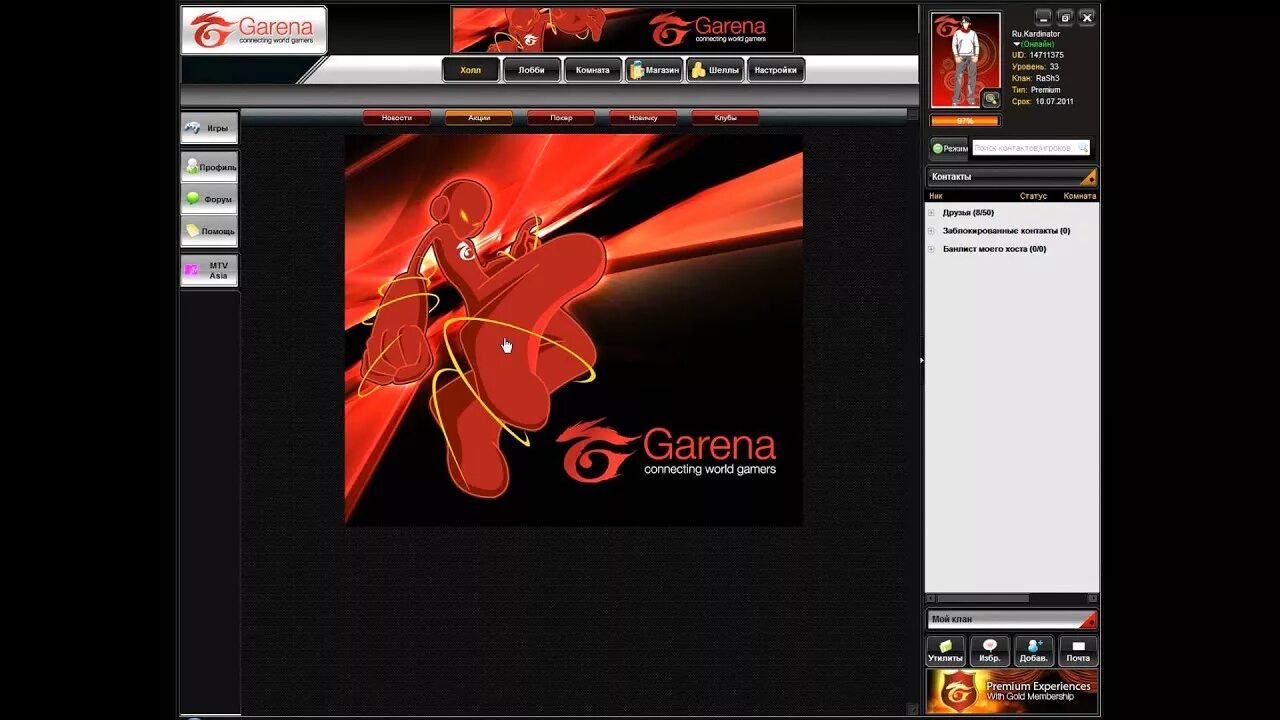Open the Настройки settings tab
This screenshot has height=720, width=1280.
coord(776,70)
